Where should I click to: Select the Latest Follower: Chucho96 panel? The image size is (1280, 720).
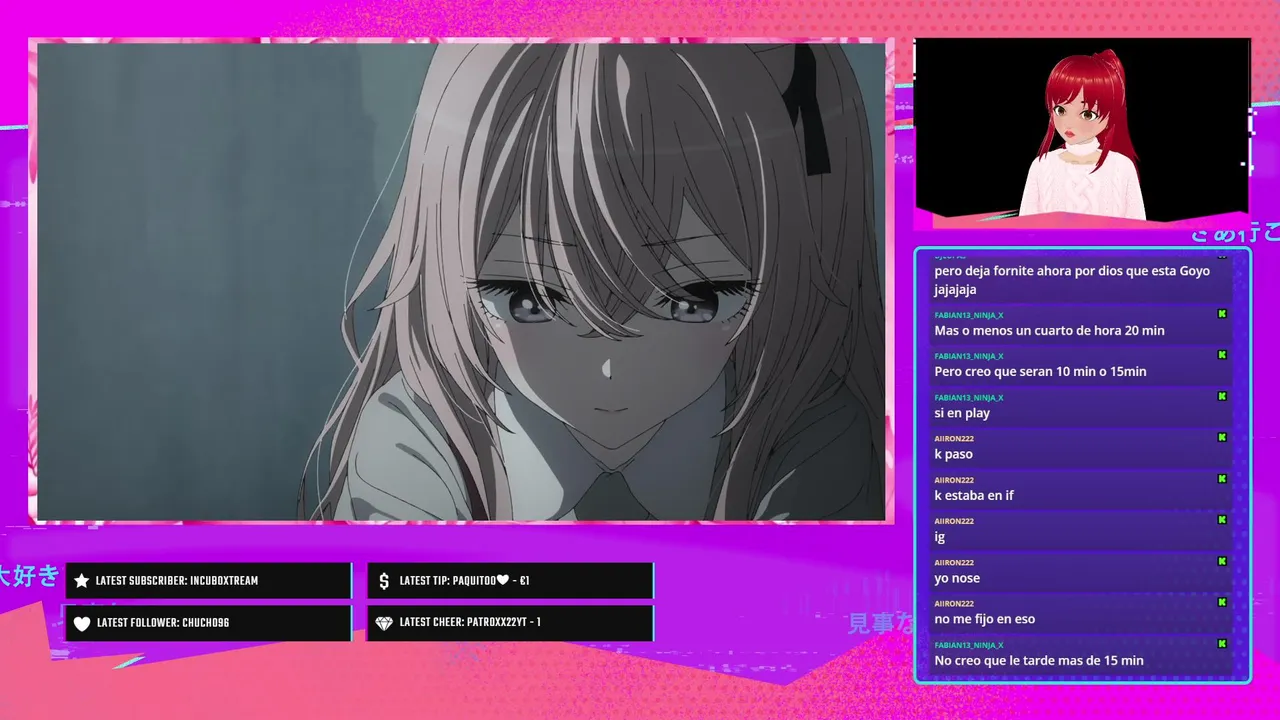coord(209,623)
